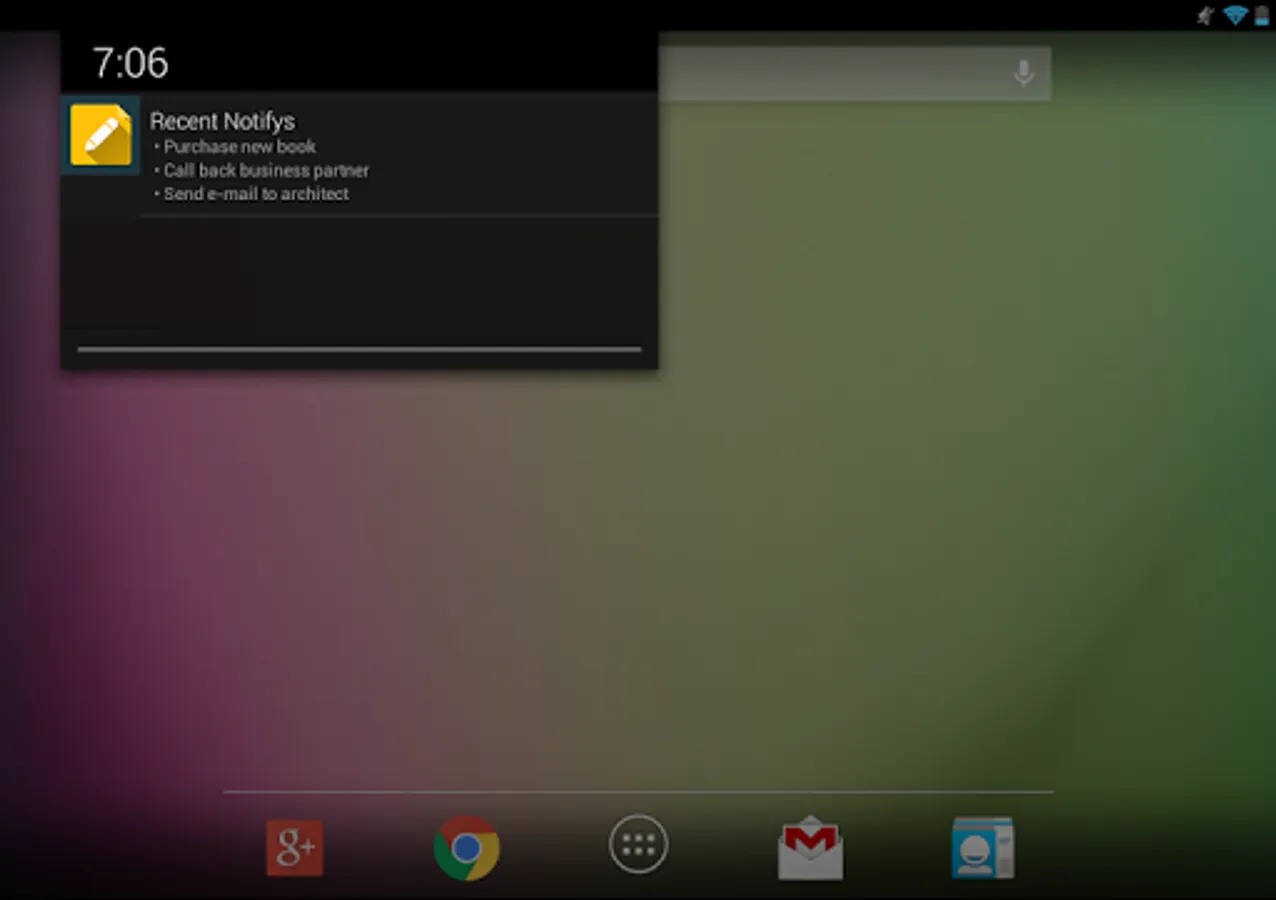The height and width of the screenshot is (900, 1276).
Task: Tap the Google search bar
Action: pos(854,73)
